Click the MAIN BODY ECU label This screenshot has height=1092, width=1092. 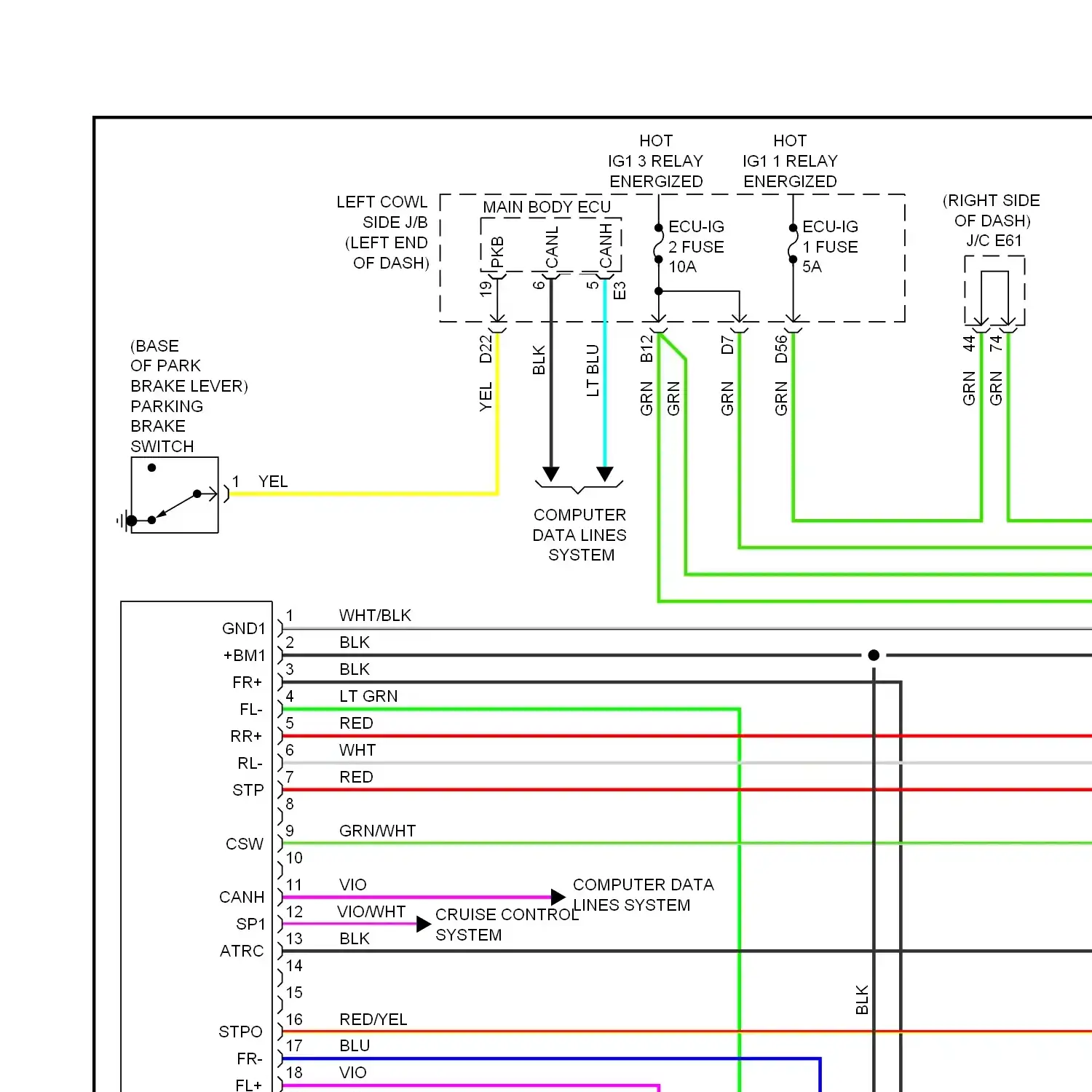547,207
